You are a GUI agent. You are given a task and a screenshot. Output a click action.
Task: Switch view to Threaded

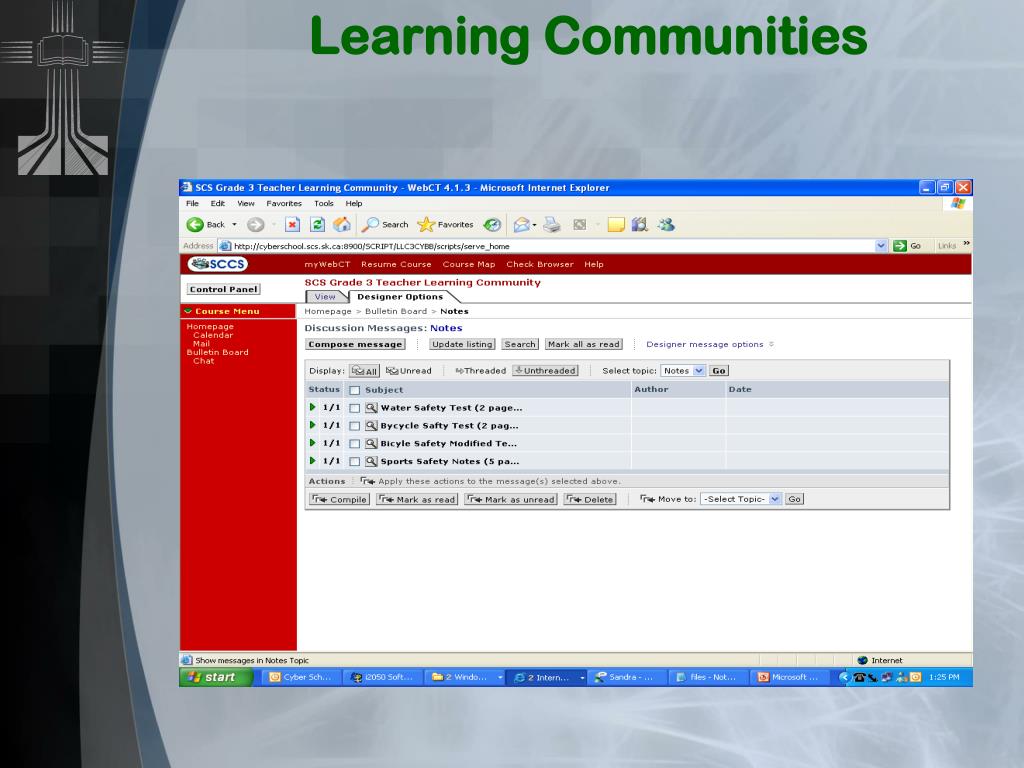pyautogui.click(x=481, y=371)
